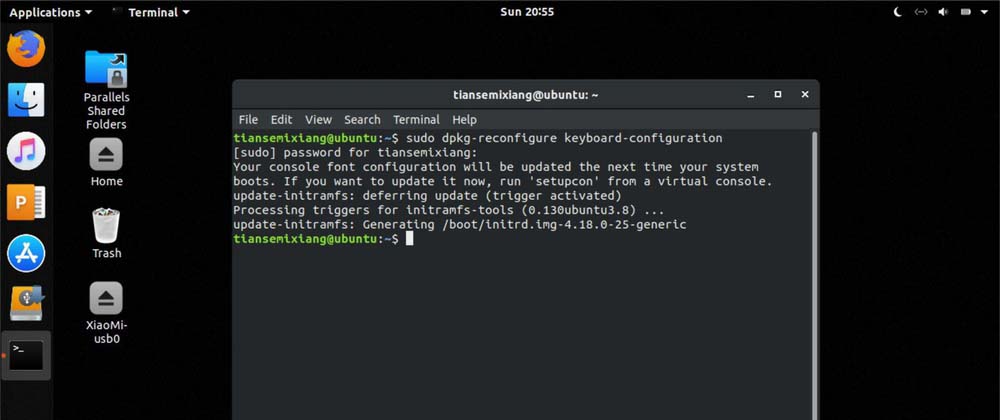Viewport: 1000px width, 420px height.
Task: Open the iTunes music icon
Action: point(26,151)
